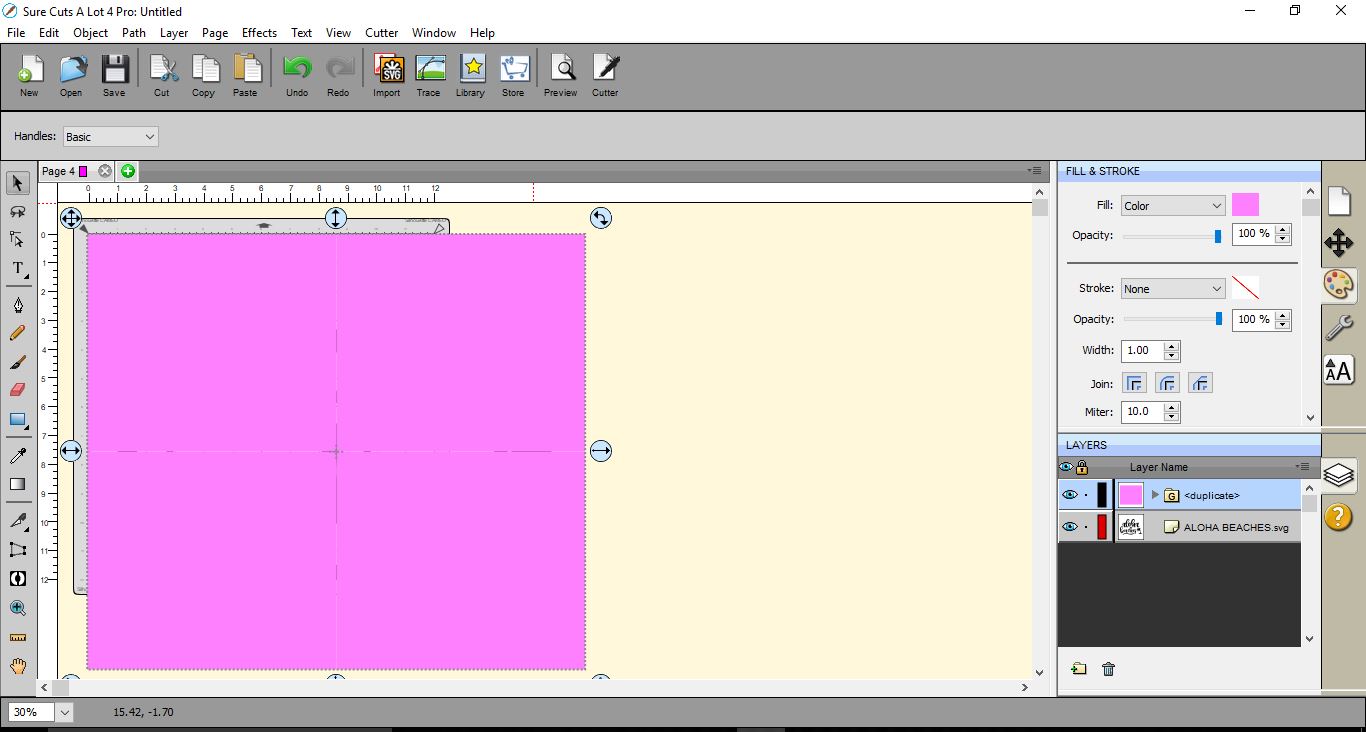Select miter join style button

(x=1134, y=383)
